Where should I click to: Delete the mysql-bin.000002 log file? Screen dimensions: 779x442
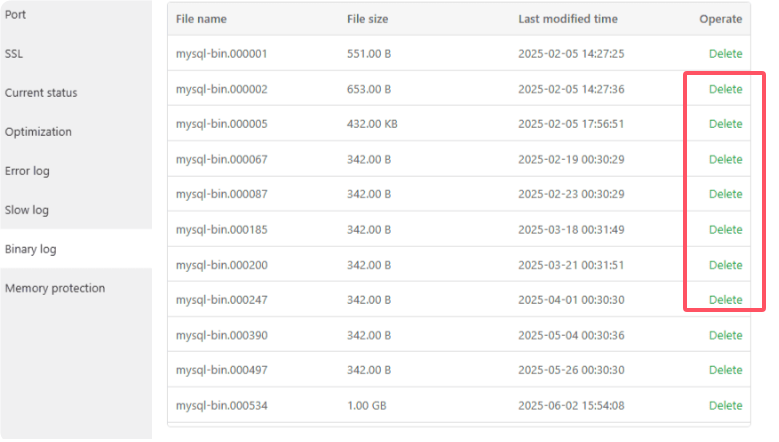pyautogui.click(x=725, y=89)
